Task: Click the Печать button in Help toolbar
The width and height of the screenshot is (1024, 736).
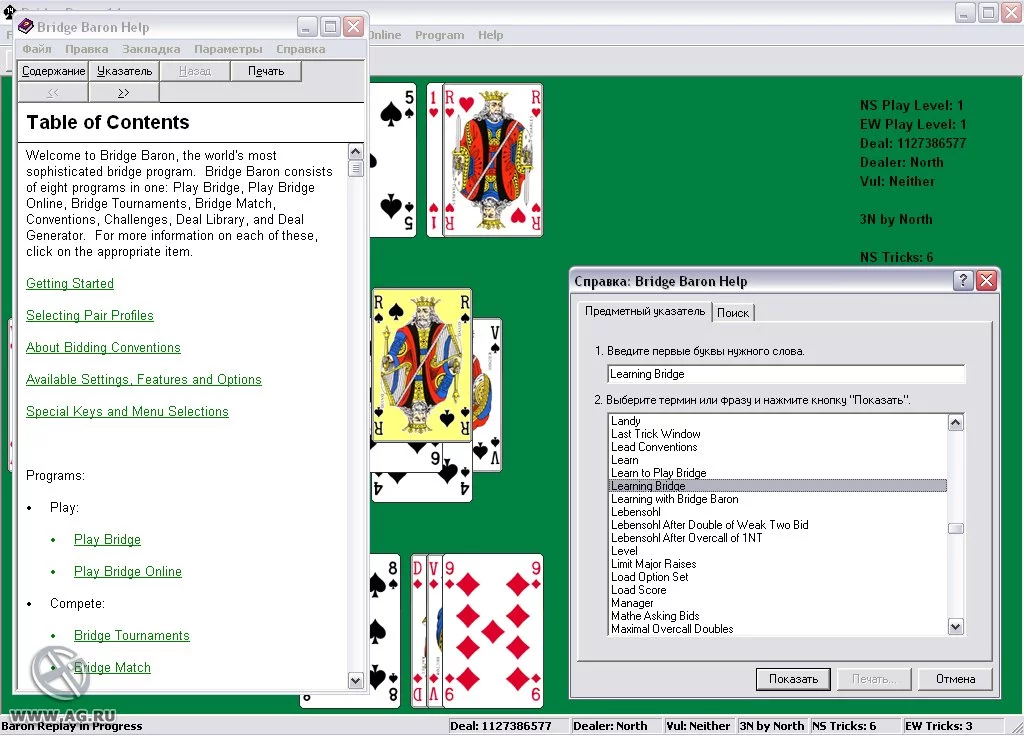Action: (x=266, y=71)
